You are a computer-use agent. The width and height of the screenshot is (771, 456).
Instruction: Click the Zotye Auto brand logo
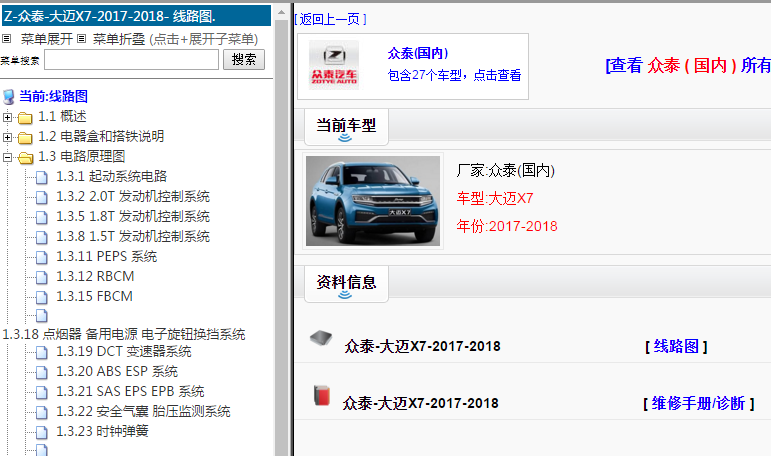pyautogui.click(x=334, y=65)
